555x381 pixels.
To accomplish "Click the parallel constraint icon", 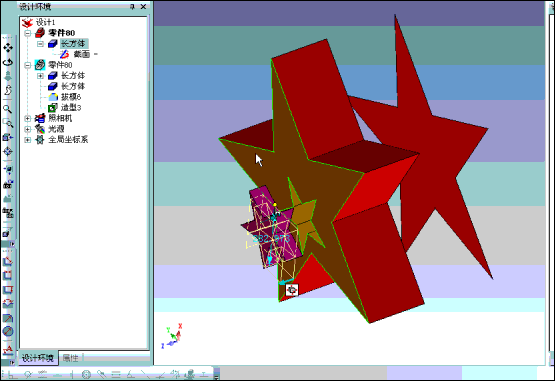I will [x=43, y=374].
